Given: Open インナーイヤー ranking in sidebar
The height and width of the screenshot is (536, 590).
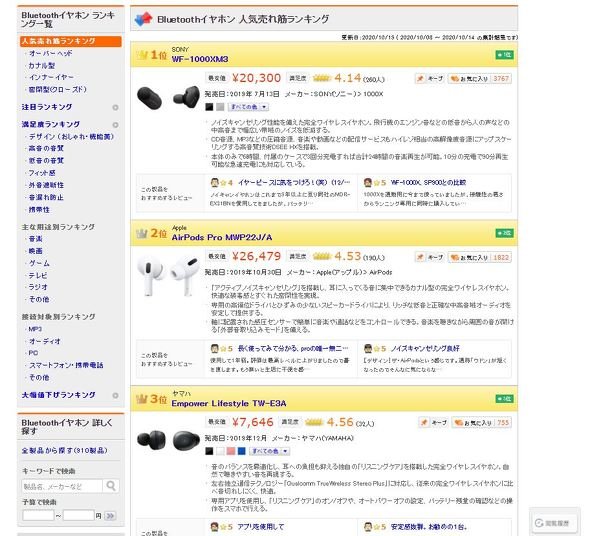Looking at the screenshot, I should coord(51,77).
